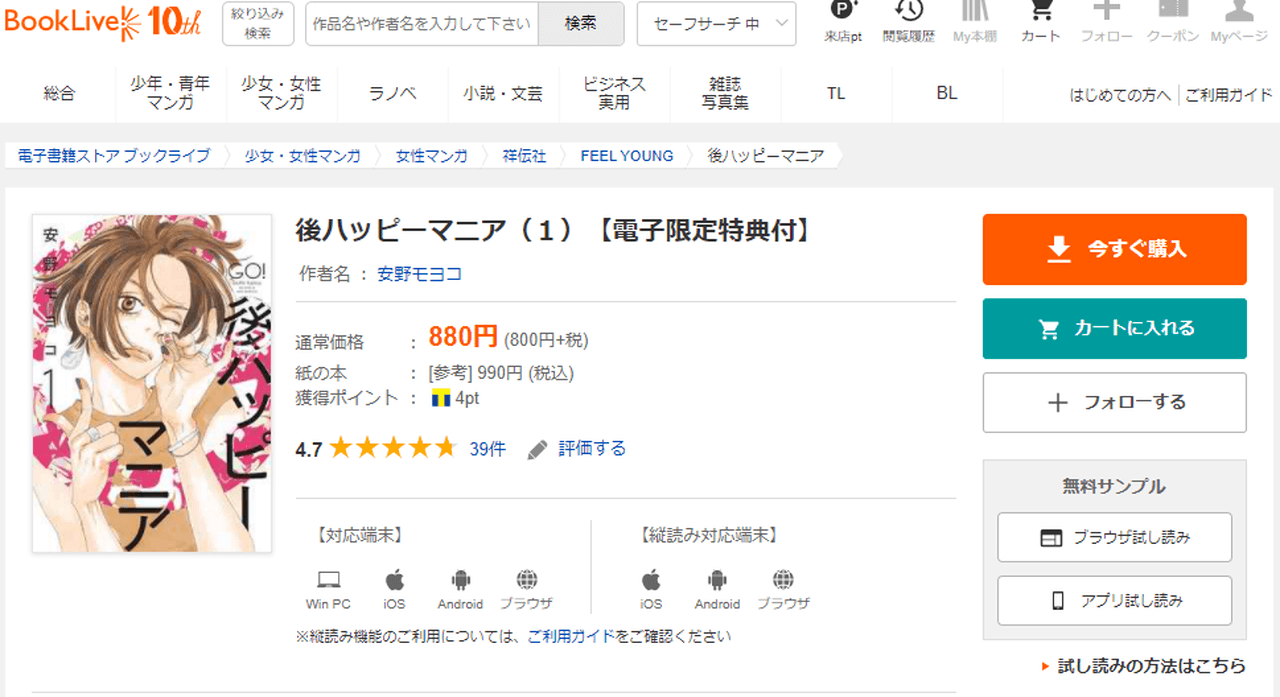Click the 評価する pencil icon
1280x697 pixels.
pos(538,449)
